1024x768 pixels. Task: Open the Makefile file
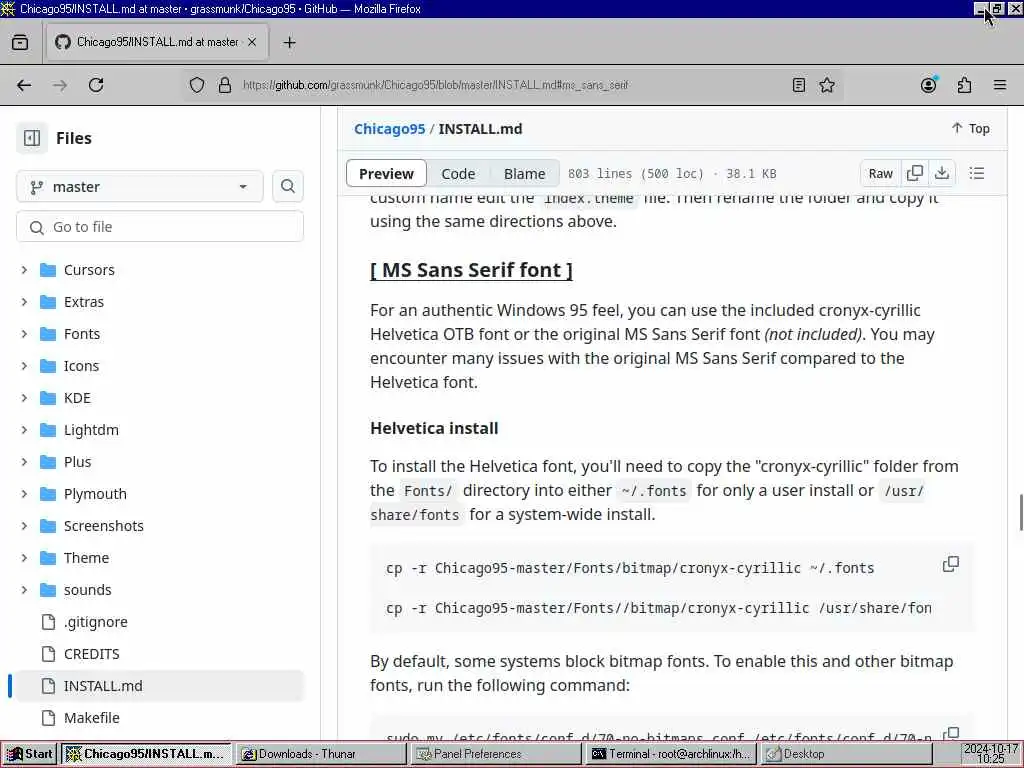[91, 718]
